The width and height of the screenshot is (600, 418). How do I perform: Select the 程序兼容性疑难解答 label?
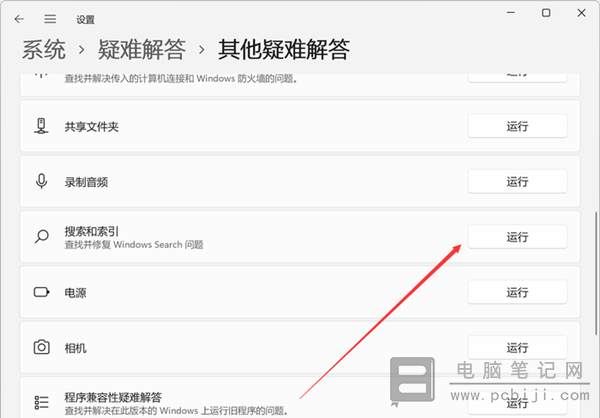[x=113, y=397]
